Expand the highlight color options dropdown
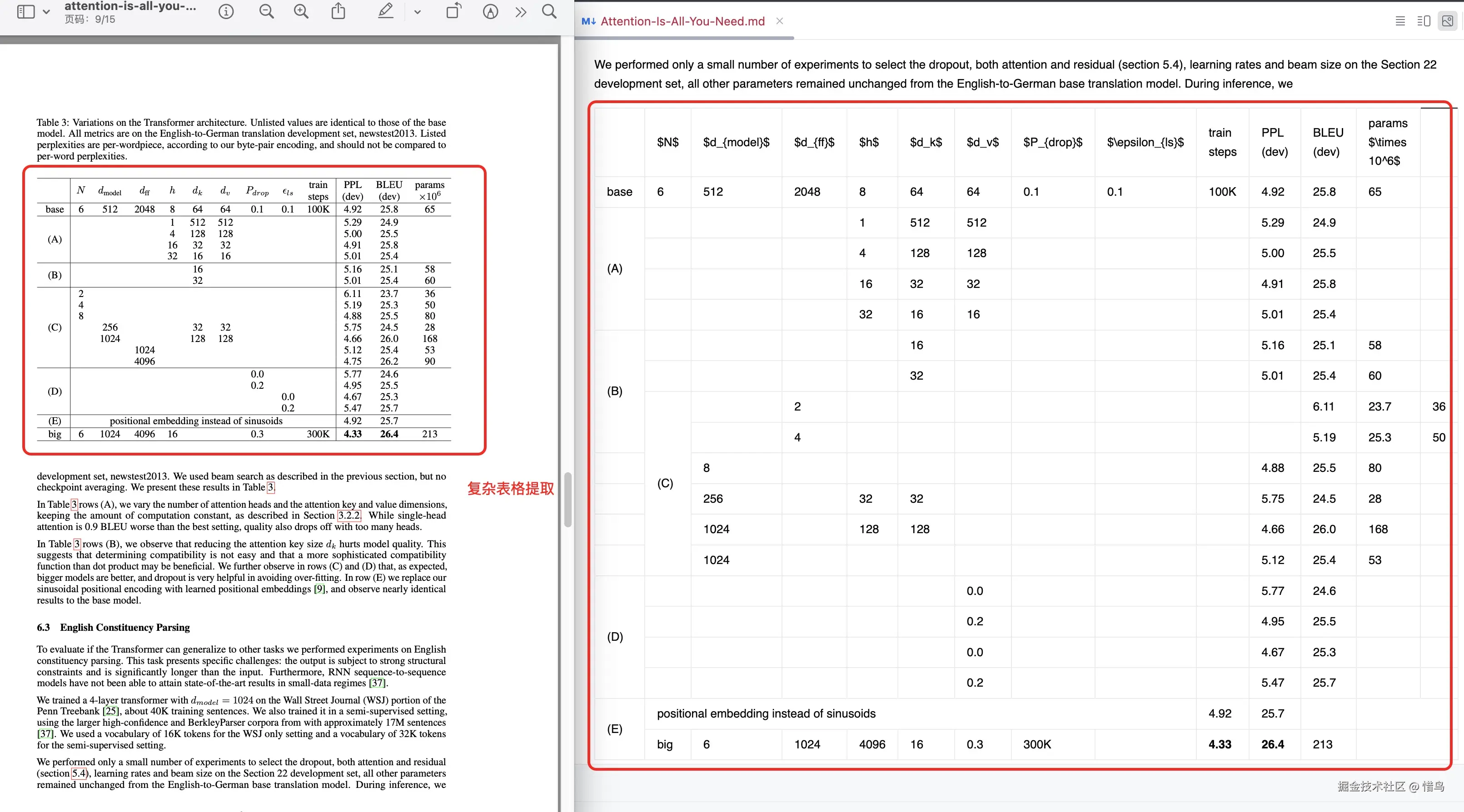1464x812 pixels. (x=417, y=12)
